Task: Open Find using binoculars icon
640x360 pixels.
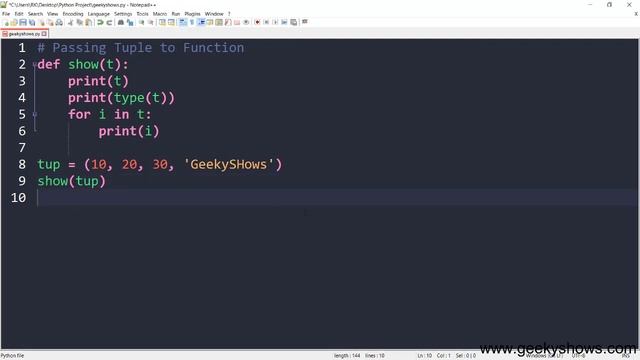Action: (x=121, y=22)
